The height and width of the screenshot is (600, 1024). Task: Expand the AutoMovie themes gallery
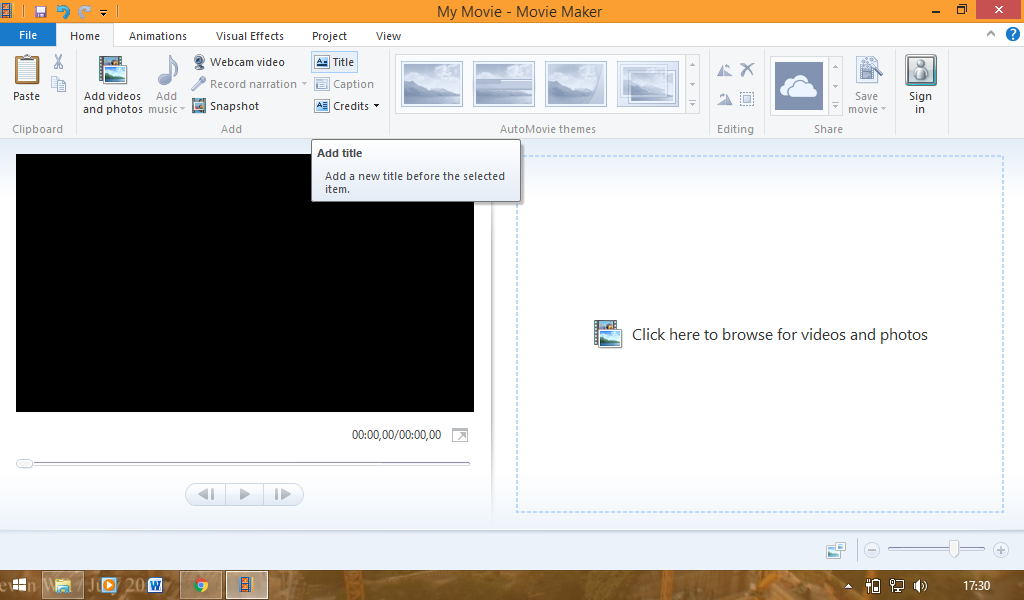click(693, 103)
